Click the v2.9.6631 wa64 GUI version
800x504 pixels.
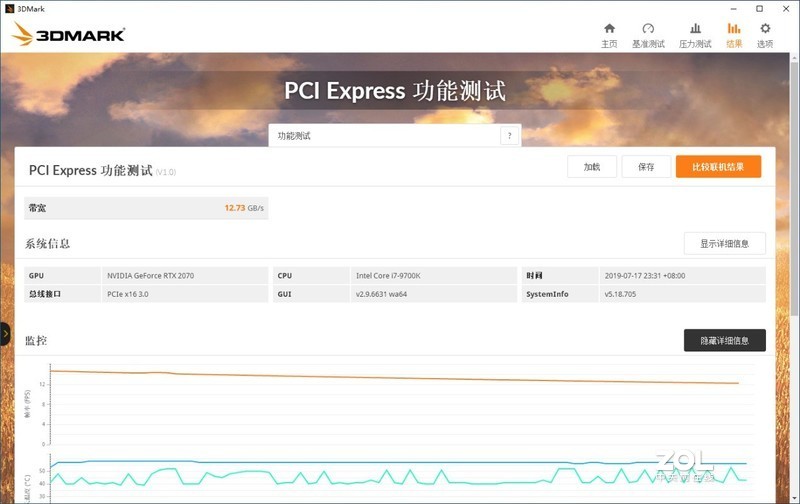pyautogui.click(x=381, y=294)
